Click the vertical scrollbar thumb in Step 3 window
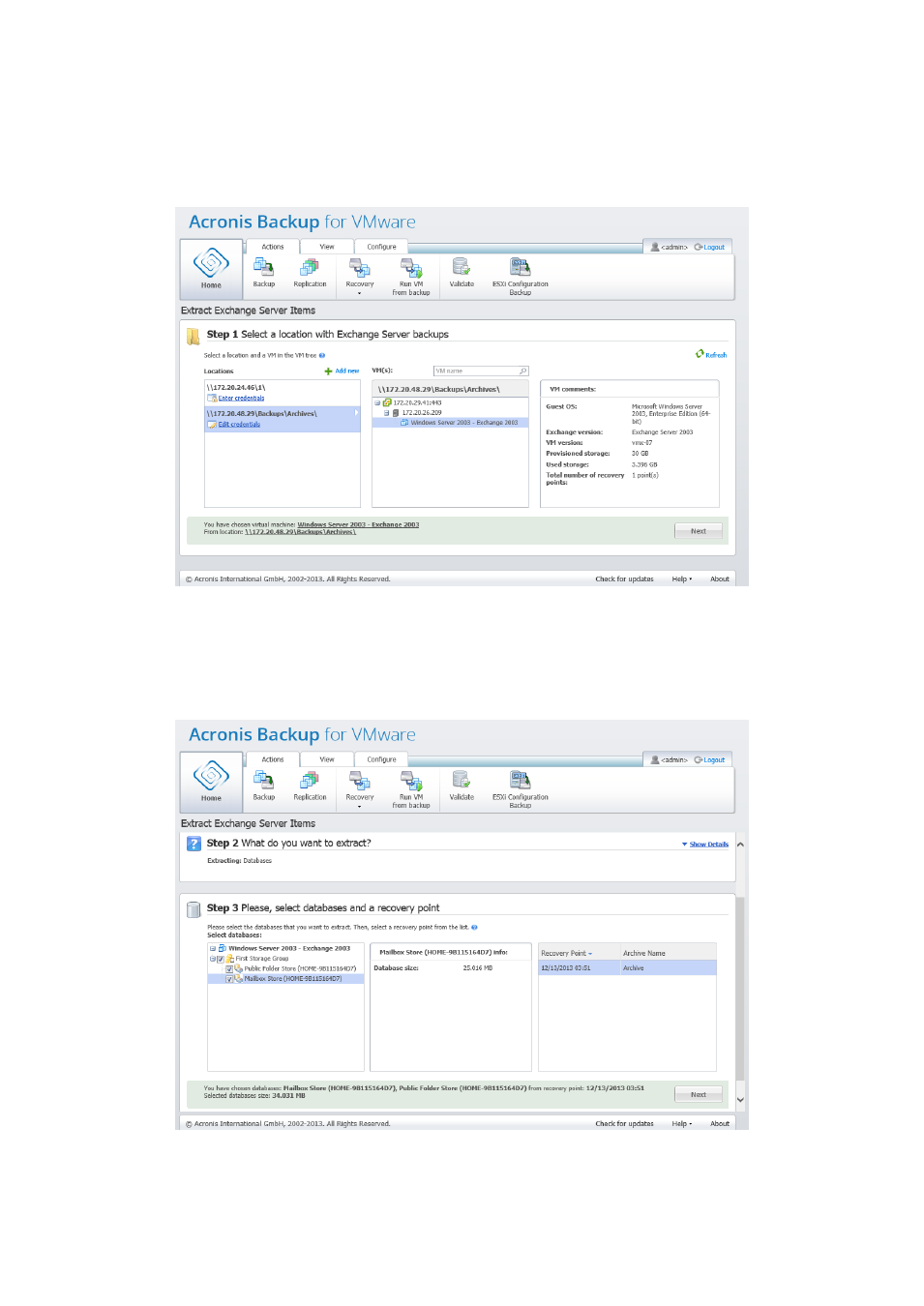The width and height of the screenshot is (924, 1306). tap(740, 987)
